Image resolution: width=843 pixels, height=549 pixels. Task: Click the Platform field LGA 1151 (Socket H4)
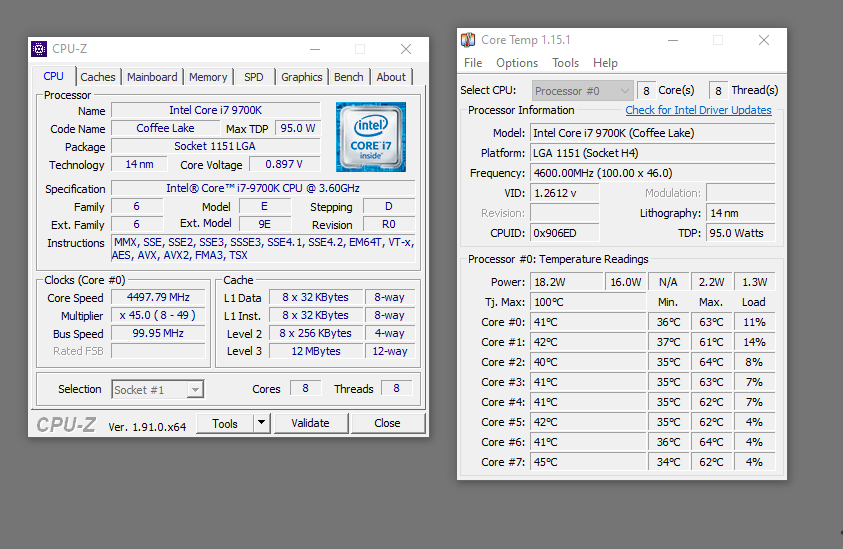pyautogui.click(x=653, y=153)
